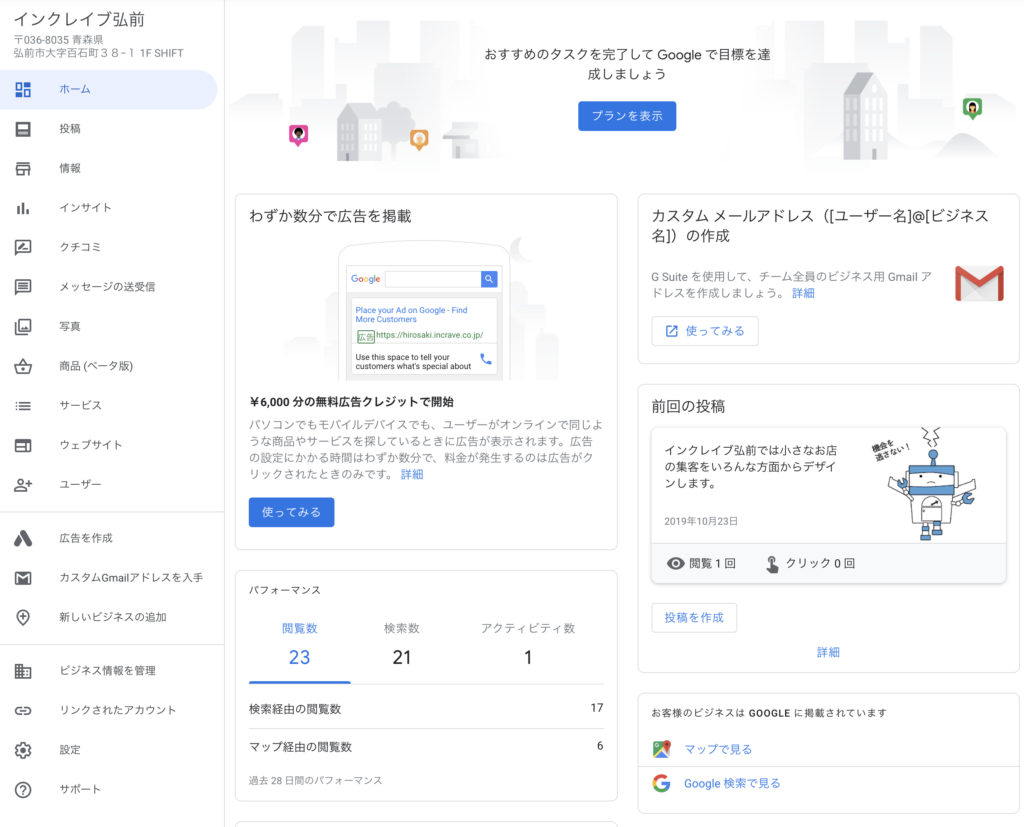1024x827 pixels.
Task: Open the ホーム menu item
Action: [108, 89]
